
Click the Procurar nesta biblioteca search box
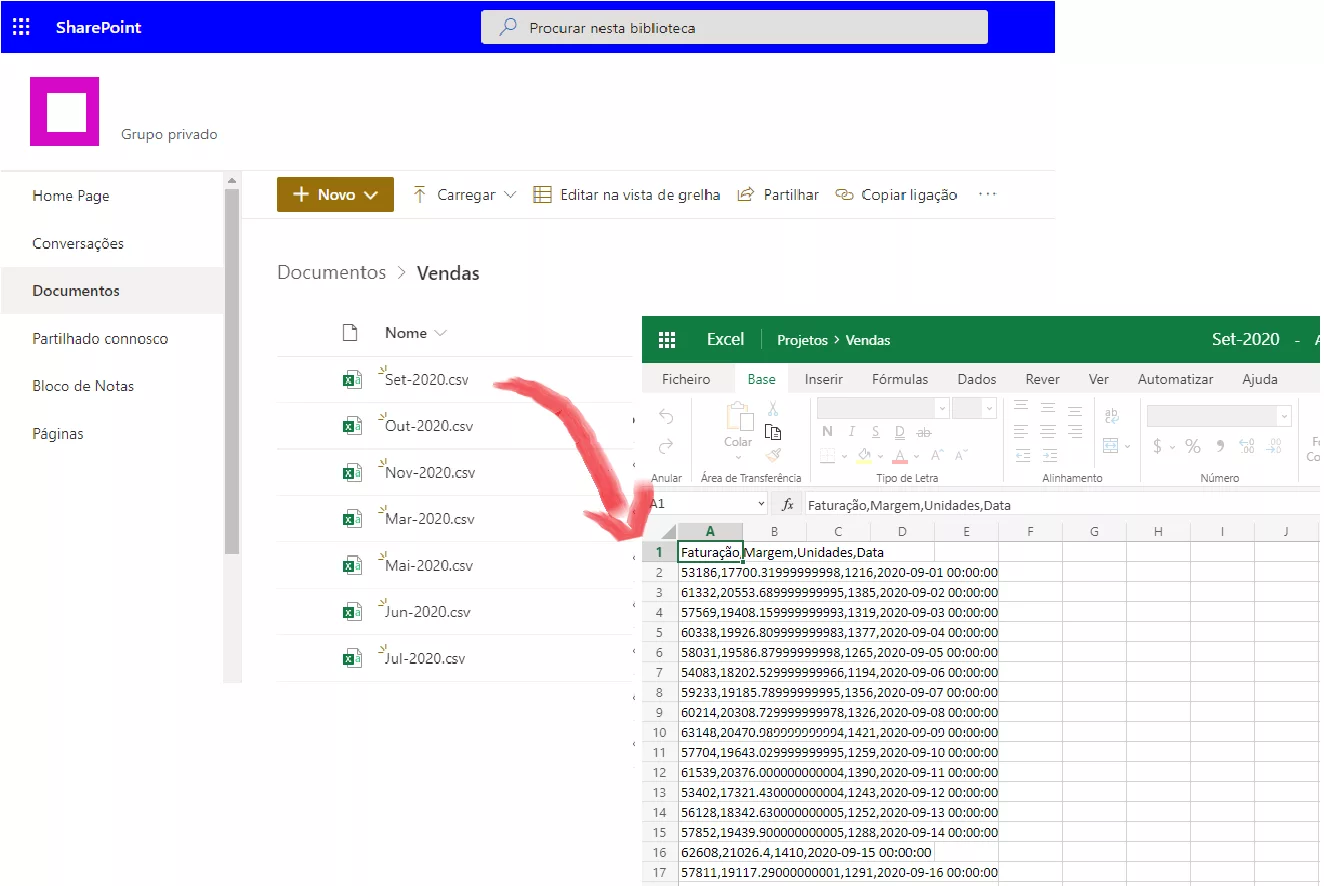click(734, 27)
